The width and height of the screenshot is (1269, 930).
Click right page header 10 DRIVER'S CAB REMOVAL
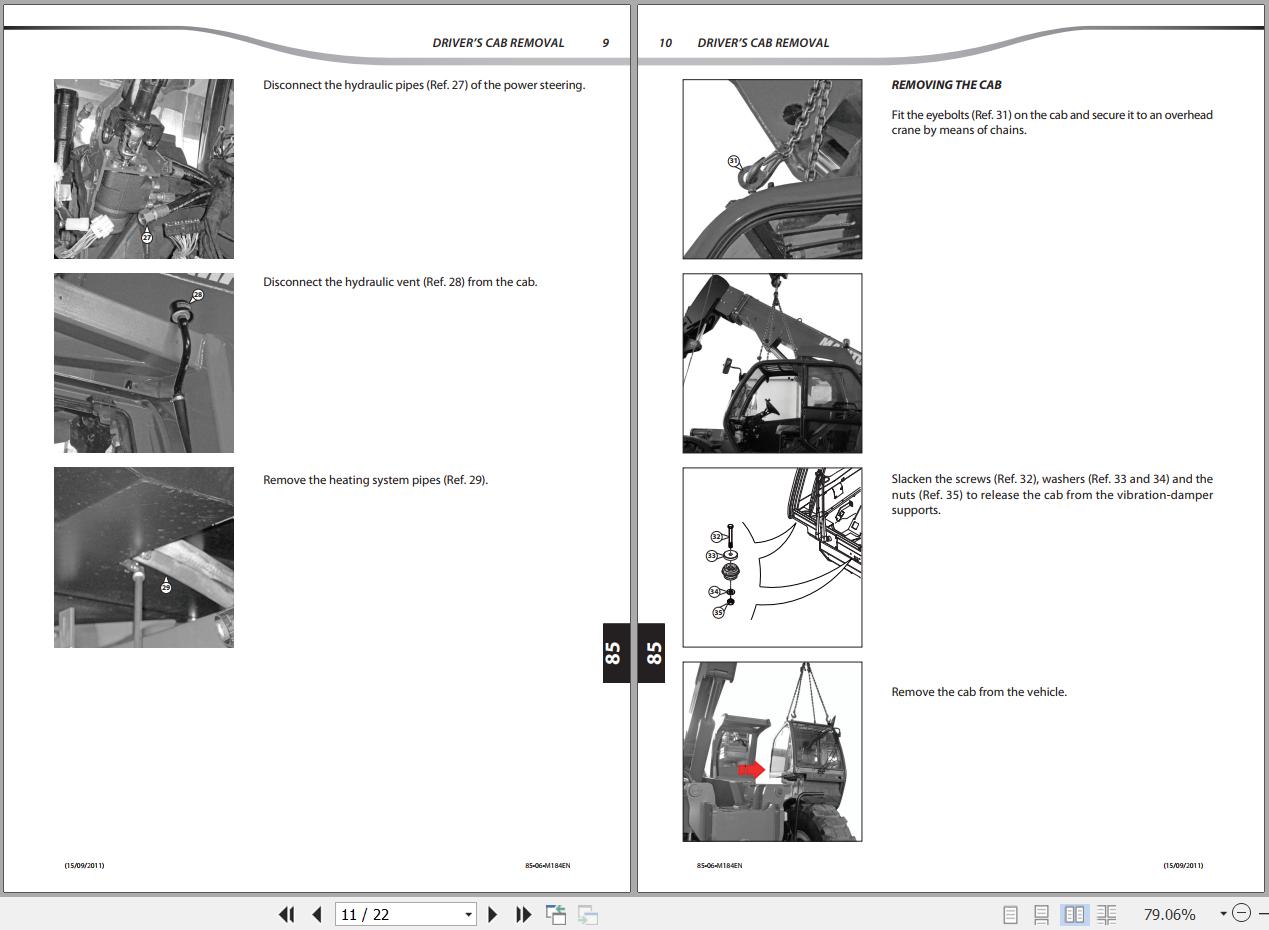pyautogui.click(x=744, y=43)
